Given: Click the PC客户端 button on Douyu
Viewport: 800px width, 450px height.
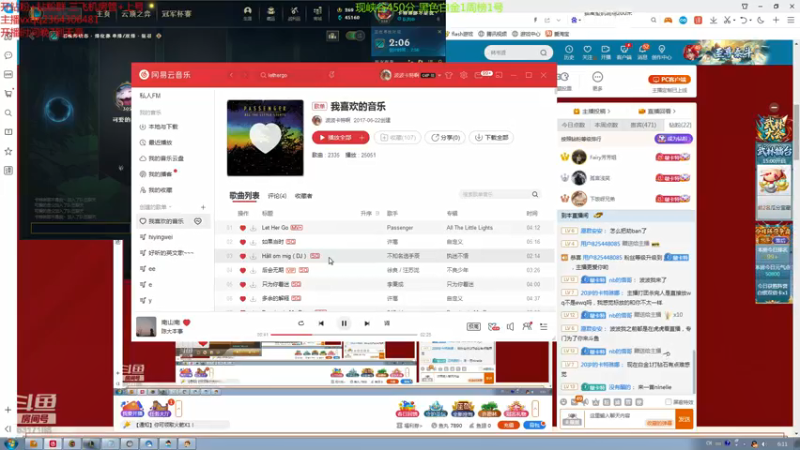Looking at the screenshot, I should [669, 80].
